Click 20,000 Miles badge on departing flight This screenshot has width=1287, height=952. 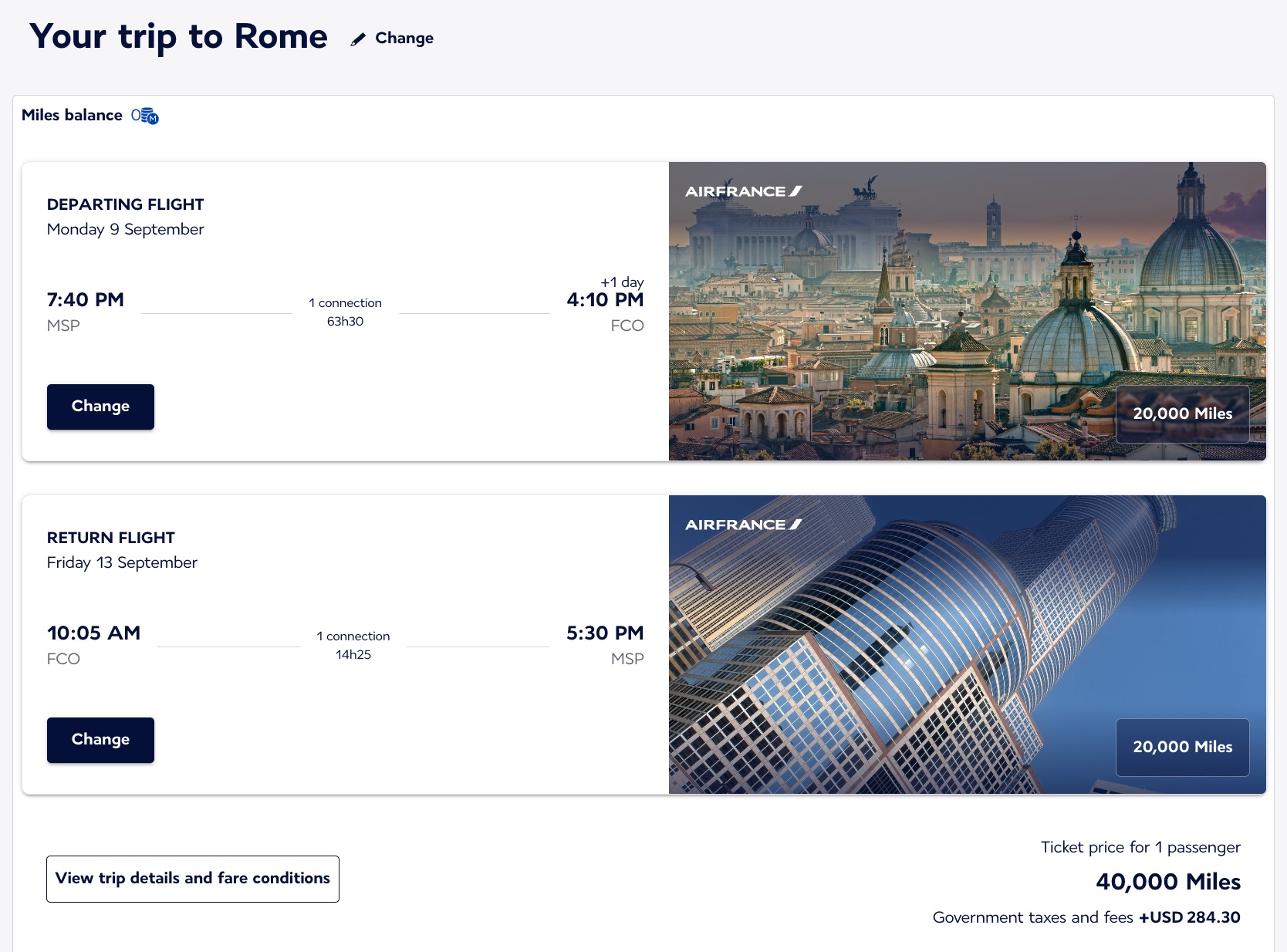pos(1182,414)
